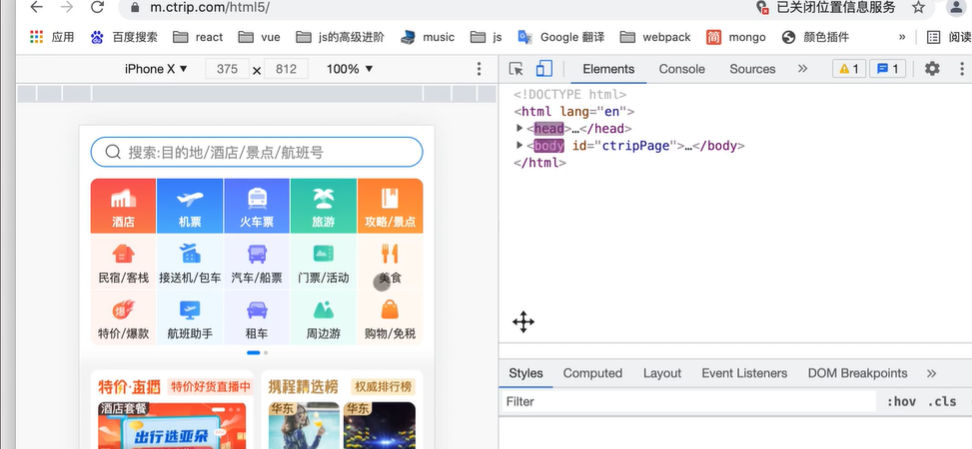Tap the 民宿/客栈 homestay icon
This screenshot has height=449, width=972.
(123, 262)
